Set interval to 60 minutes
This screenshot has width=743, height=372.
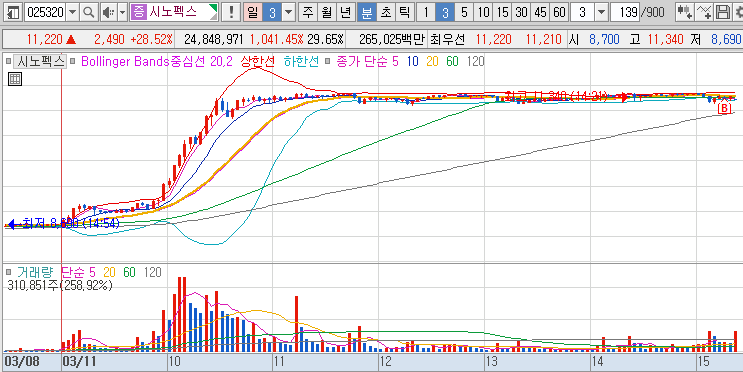tap(559, 12)
